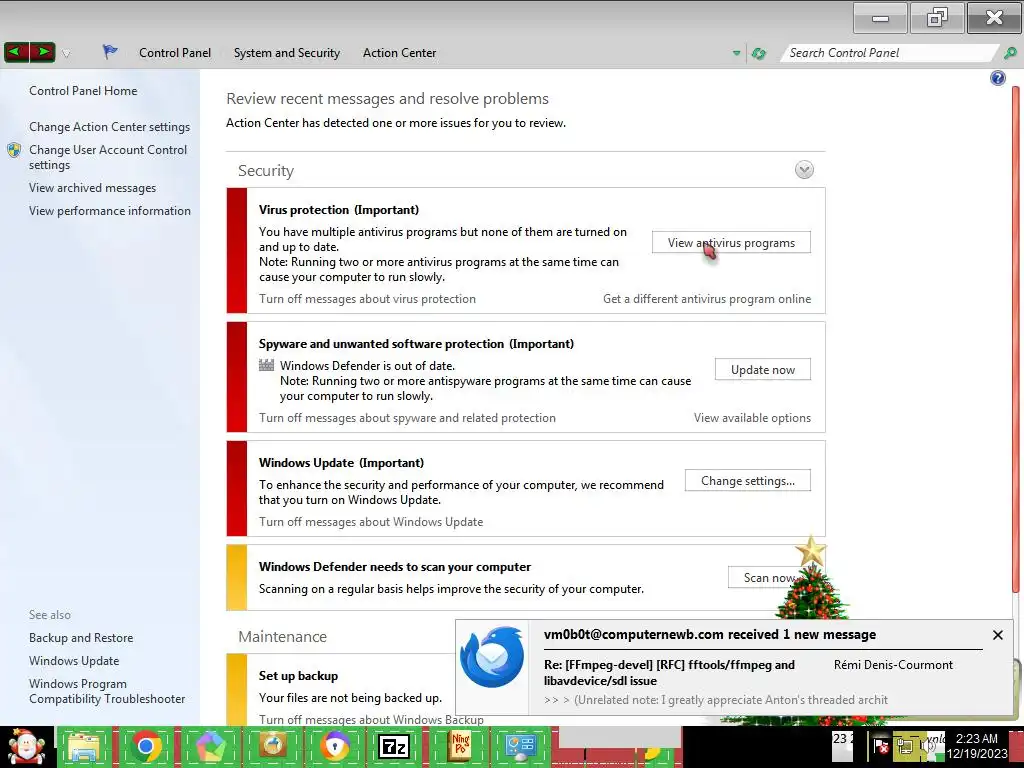Open the recent pages dropdown beside navigation arrows
Viewport: 1024px width, 768px height.
[66, 54]
